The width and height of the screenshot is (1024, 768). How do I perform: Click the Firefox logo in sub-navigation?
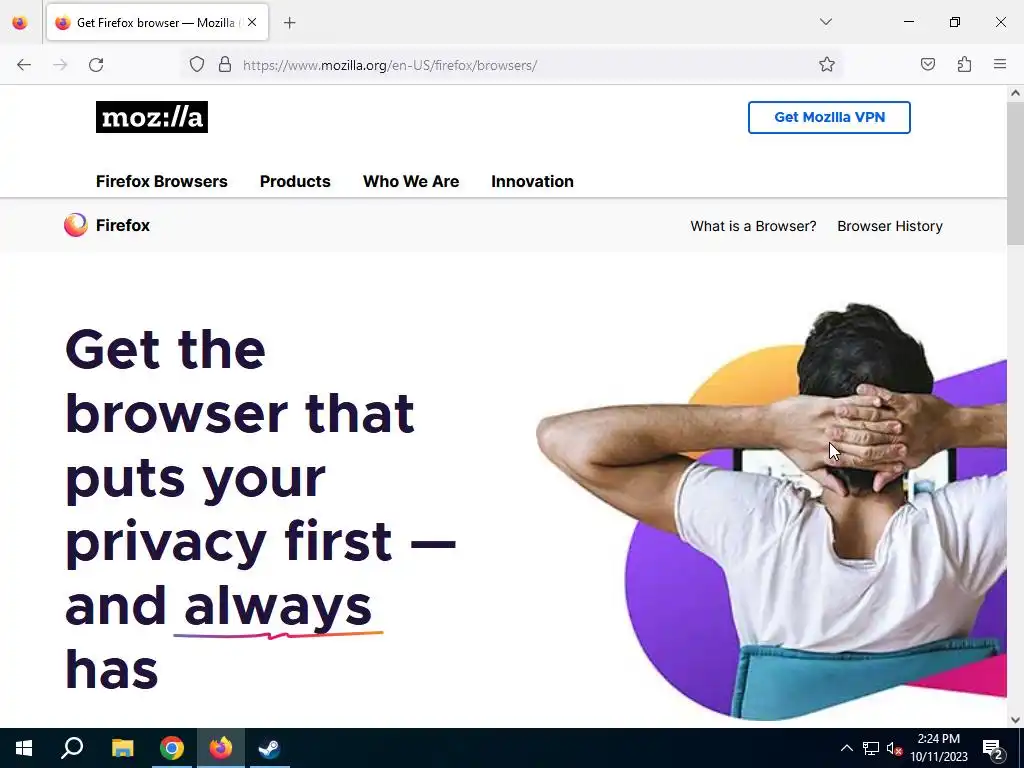[75, 225]
